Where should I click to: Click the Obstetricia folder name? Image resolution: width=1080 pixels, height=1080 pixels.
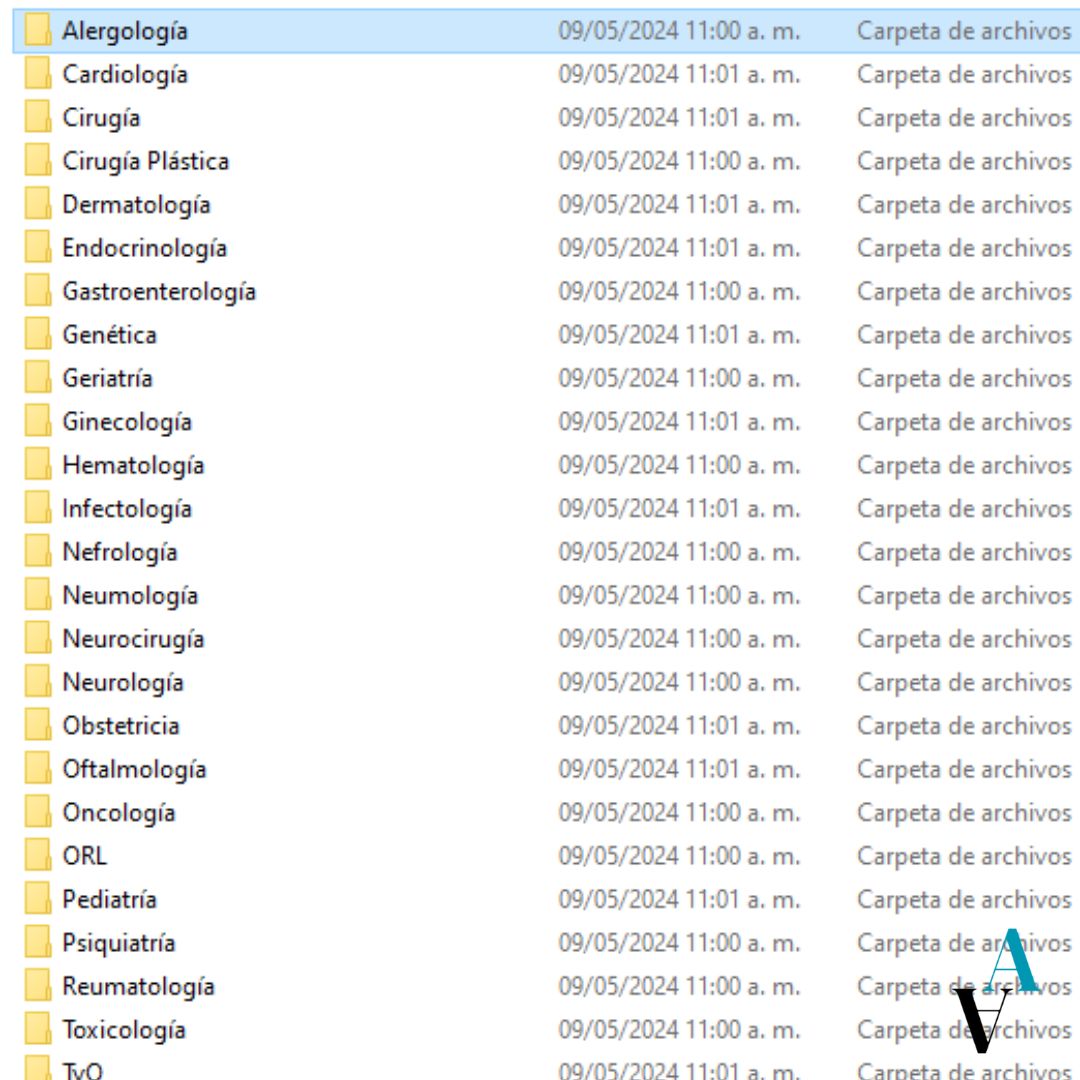point(121,726)
